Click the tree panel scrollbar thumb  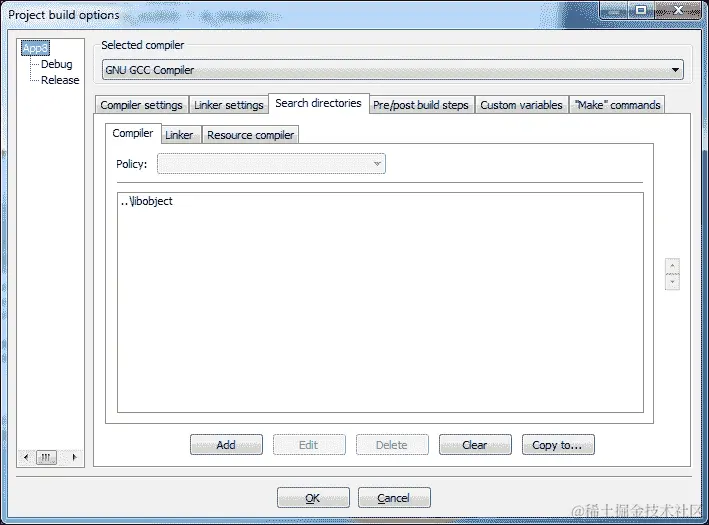click(46, 458)
